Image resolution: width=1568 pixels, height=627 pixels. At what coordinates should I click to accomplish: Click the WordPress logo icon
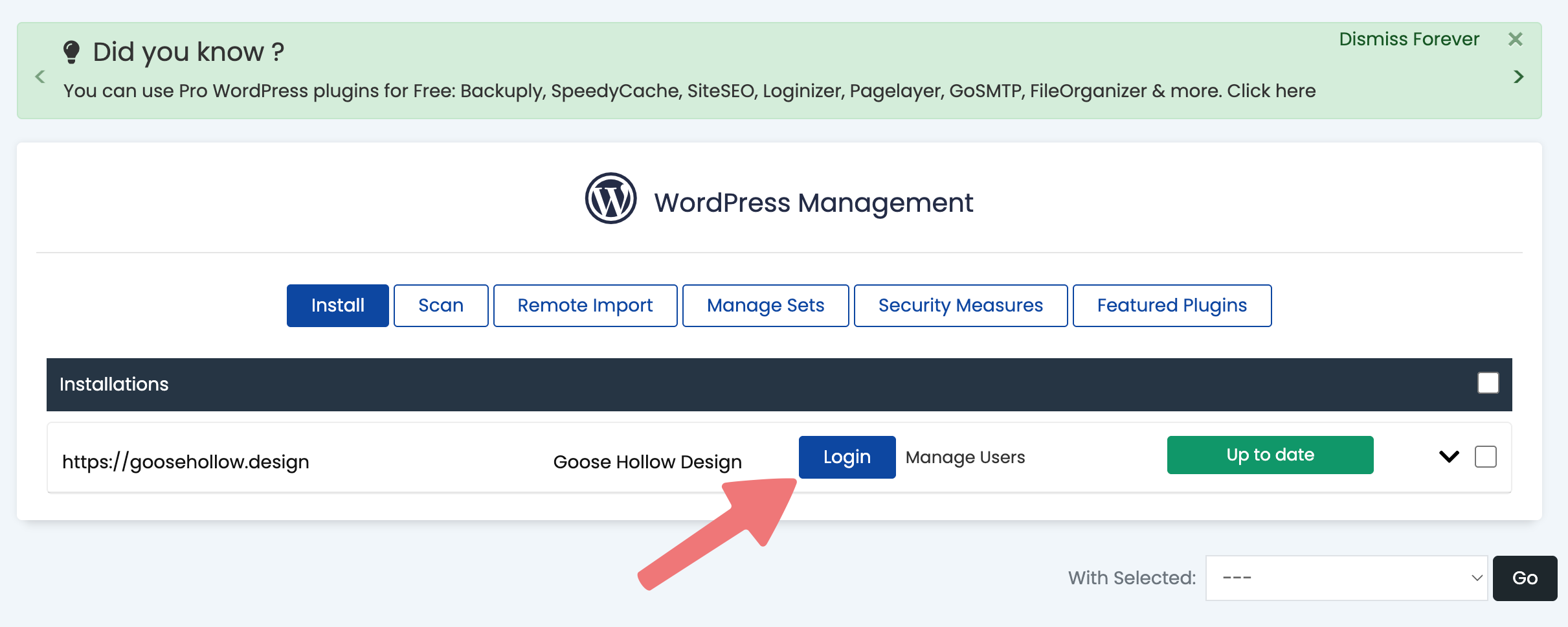click(610, 198)
